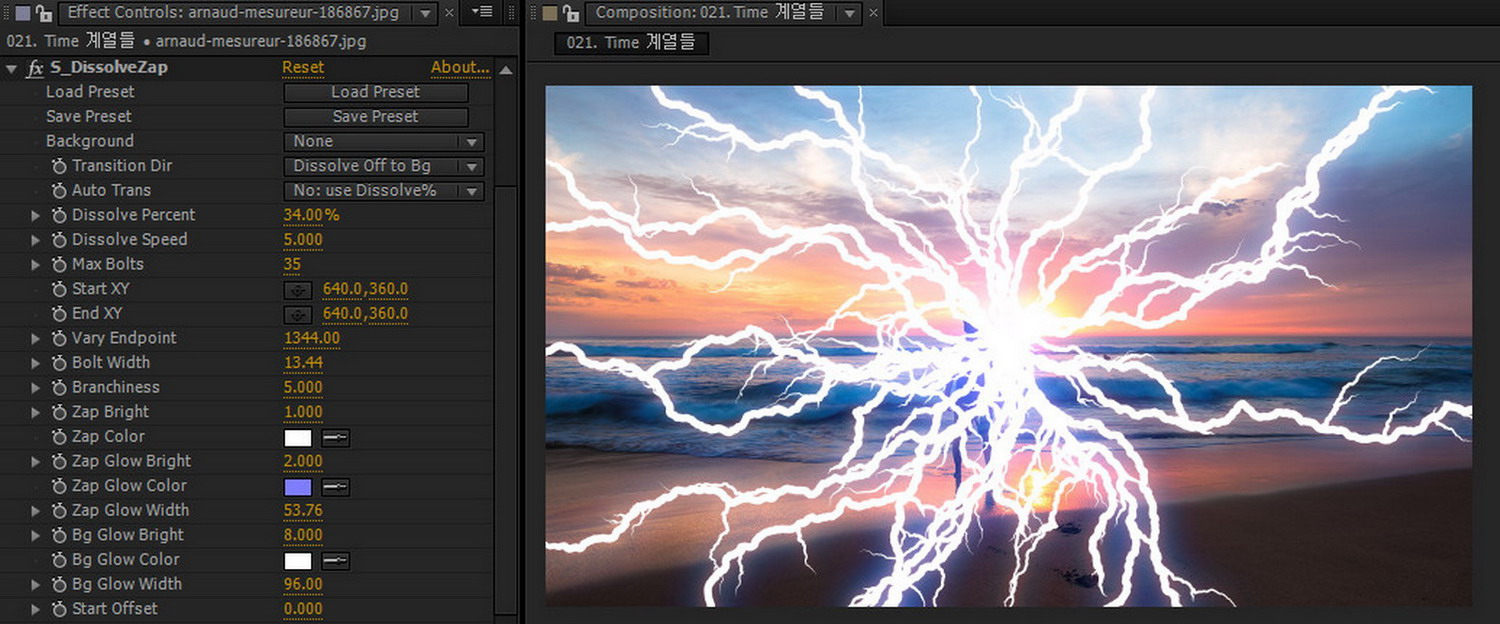The height and width of the screenshot is (624, 1500).
Task: Expand the Zap Bright property
Action: pos(36,412)
